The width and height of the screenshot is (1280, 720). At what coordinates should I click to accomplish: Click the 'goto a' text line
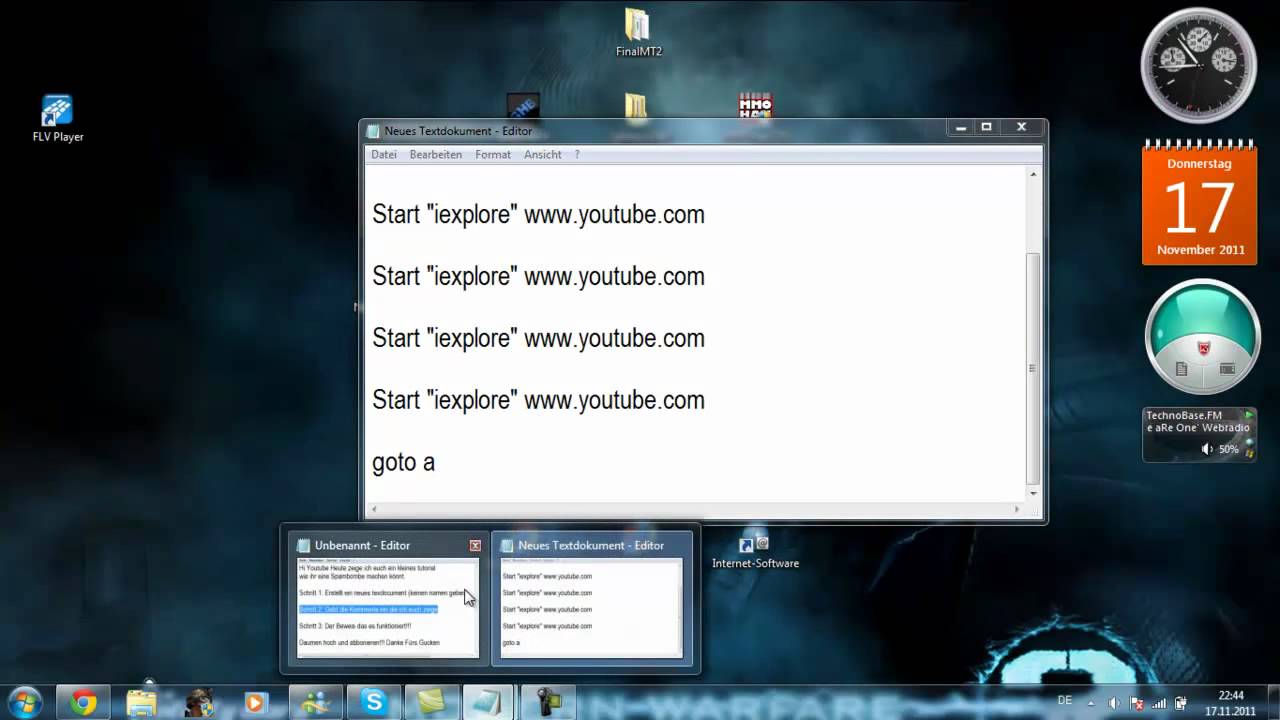[x=404, y=462]
